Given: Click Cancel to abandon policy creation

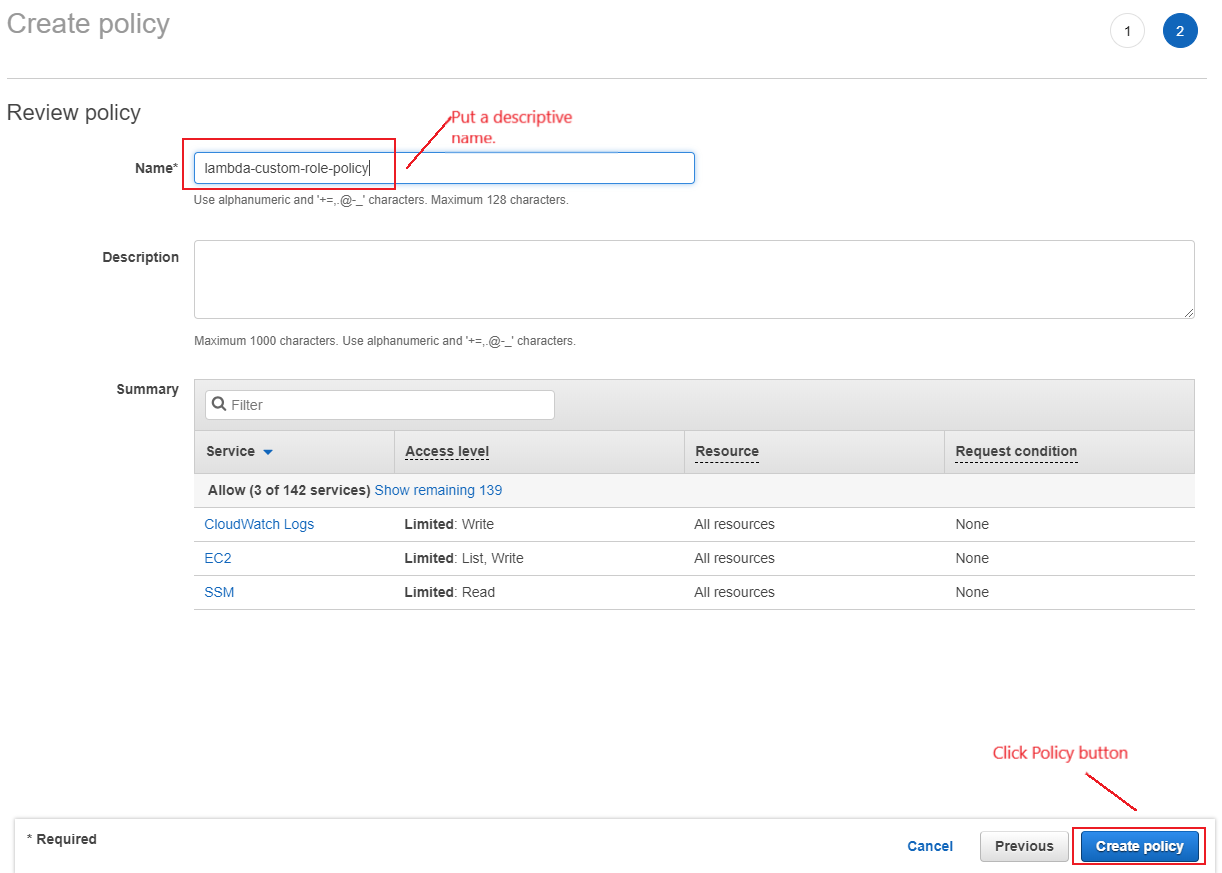Looking at the screenshot, I should click(929, 846).
